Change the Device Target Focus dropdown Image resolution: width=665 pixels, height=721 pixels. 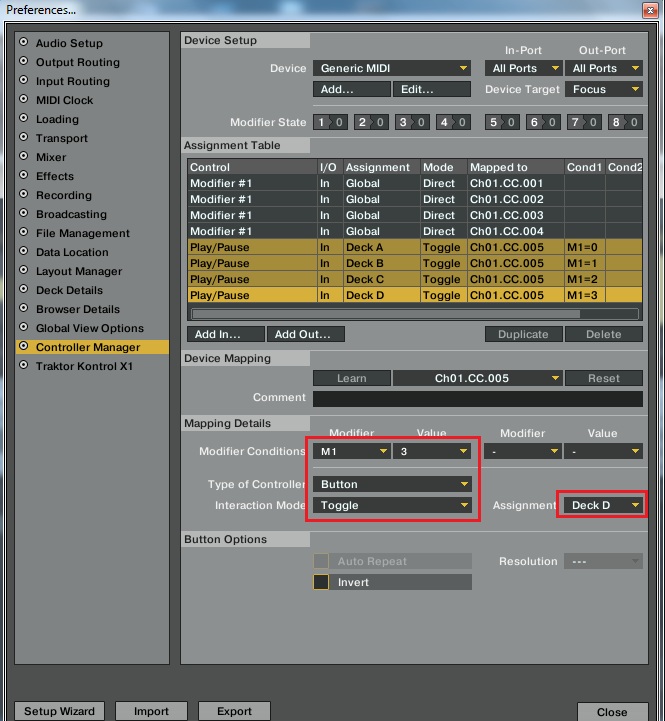[604, 89]
